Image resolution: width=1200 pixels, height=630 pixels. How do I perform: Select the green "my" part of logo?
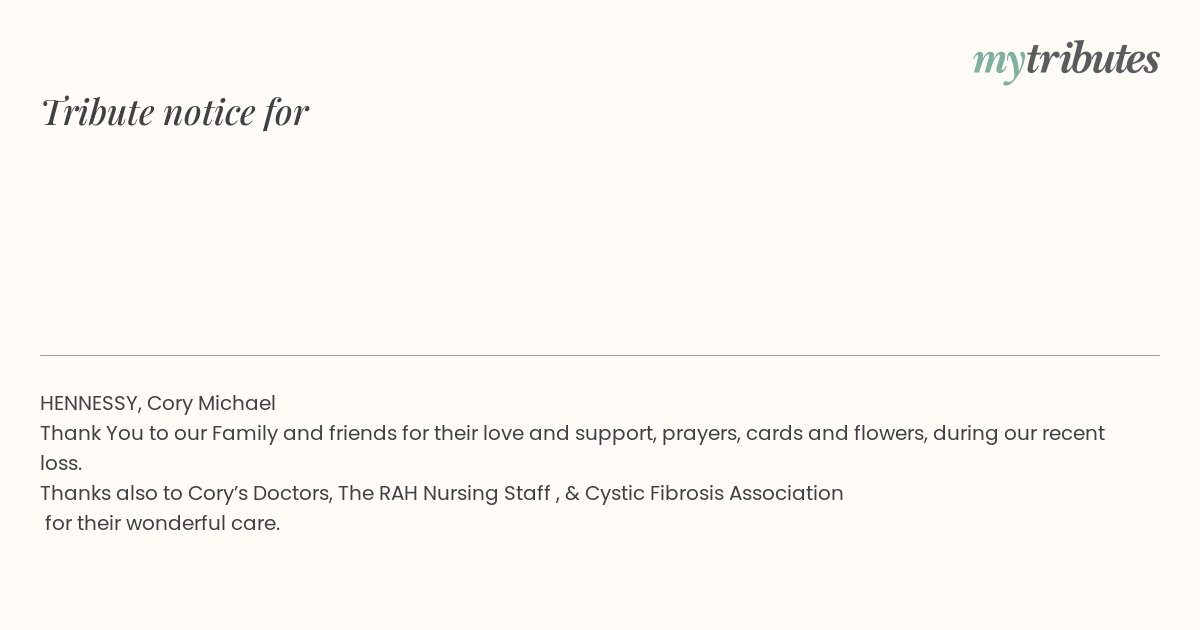point(998,64)
